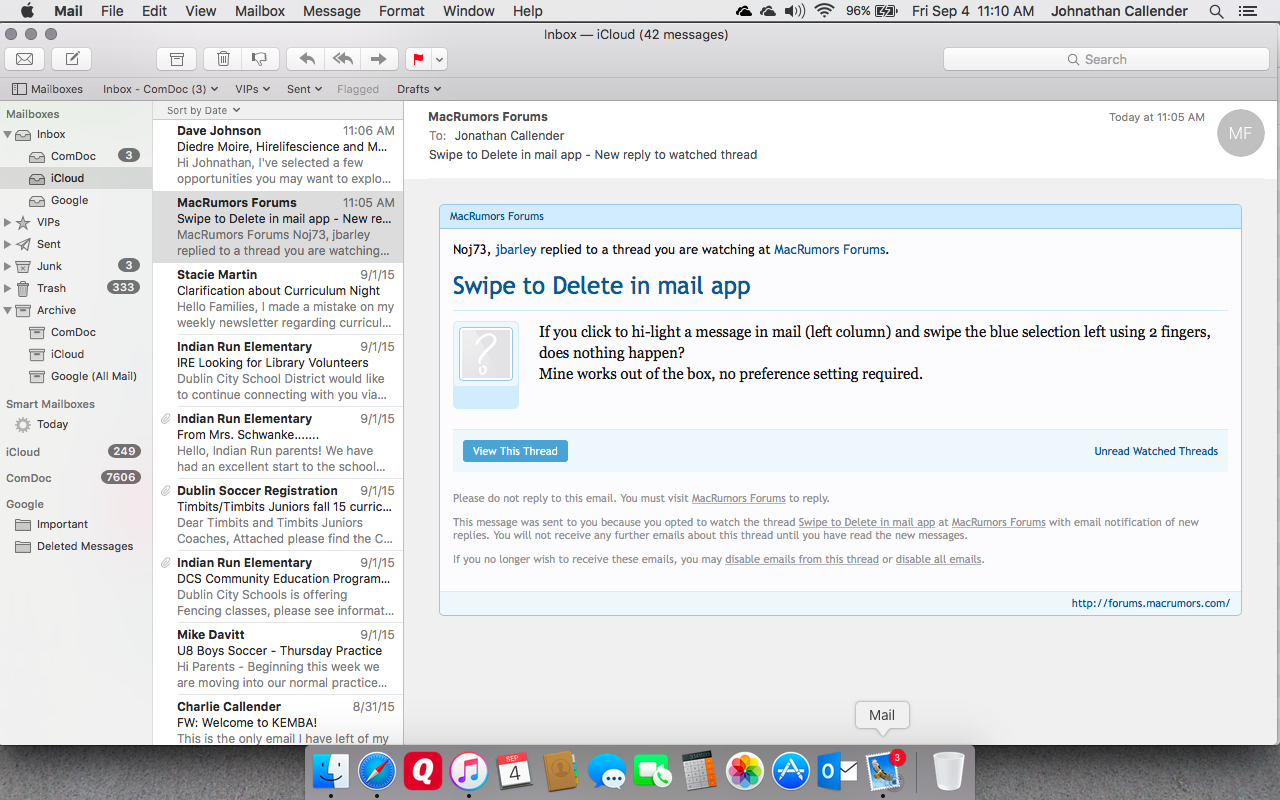Click disable emails from this thread link
This screenshot has width=1280, height=800.
(802, 559)
